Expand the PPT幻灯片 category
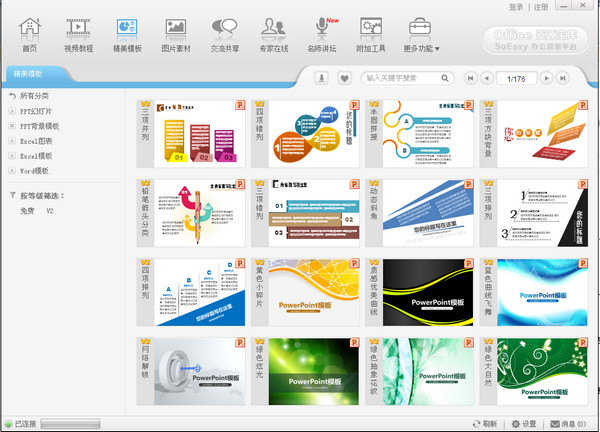 click(x=39, y=111)
